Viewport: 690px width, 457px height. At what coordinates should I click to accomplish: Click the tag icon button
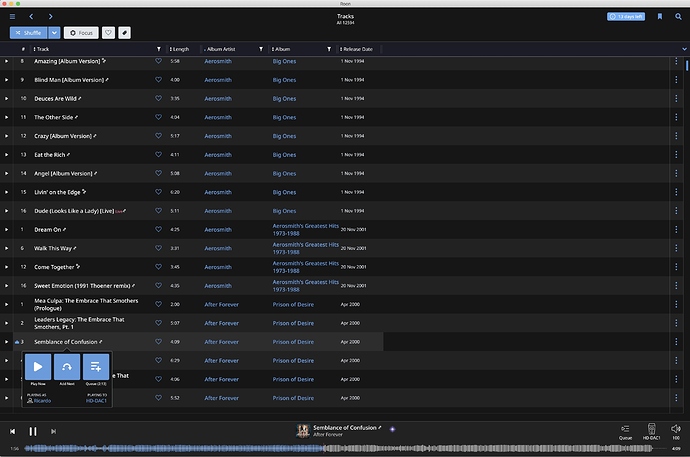click(x=125, y=33)
